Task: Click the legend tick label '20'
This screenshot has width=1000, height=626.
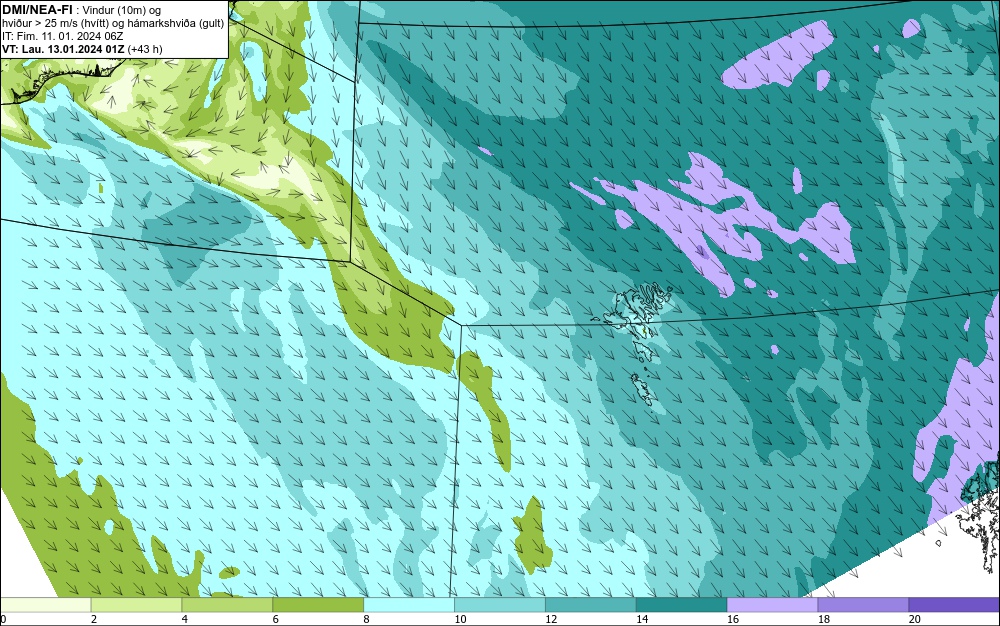Action: (x=915, y=619)
